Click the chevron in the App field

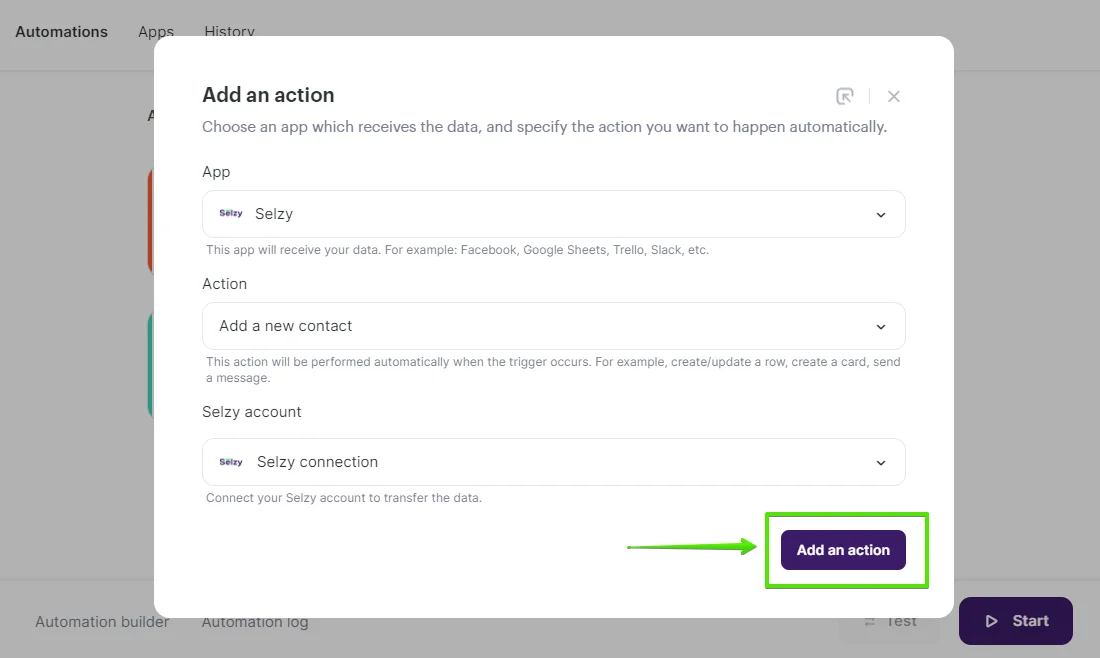tap(881, 214)
